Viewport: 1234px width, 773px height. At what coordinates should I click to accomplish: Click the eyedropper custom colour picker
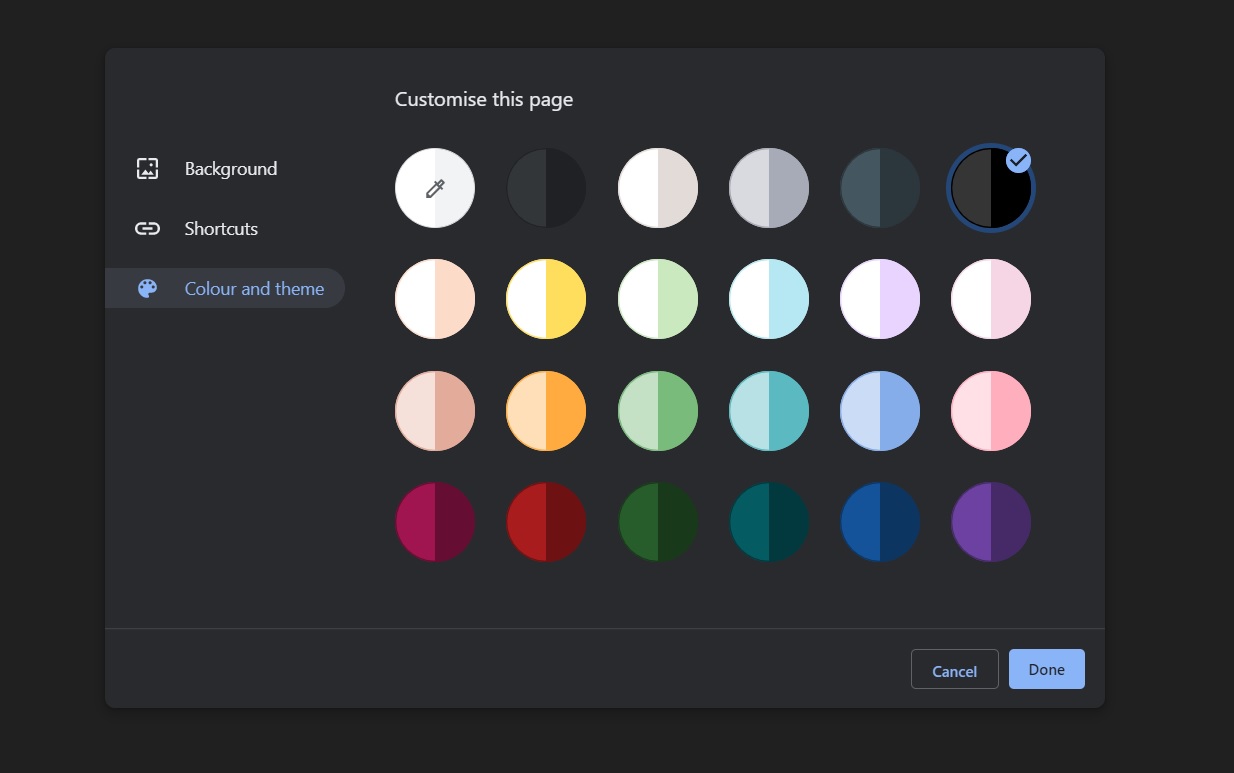click(435, 188)
